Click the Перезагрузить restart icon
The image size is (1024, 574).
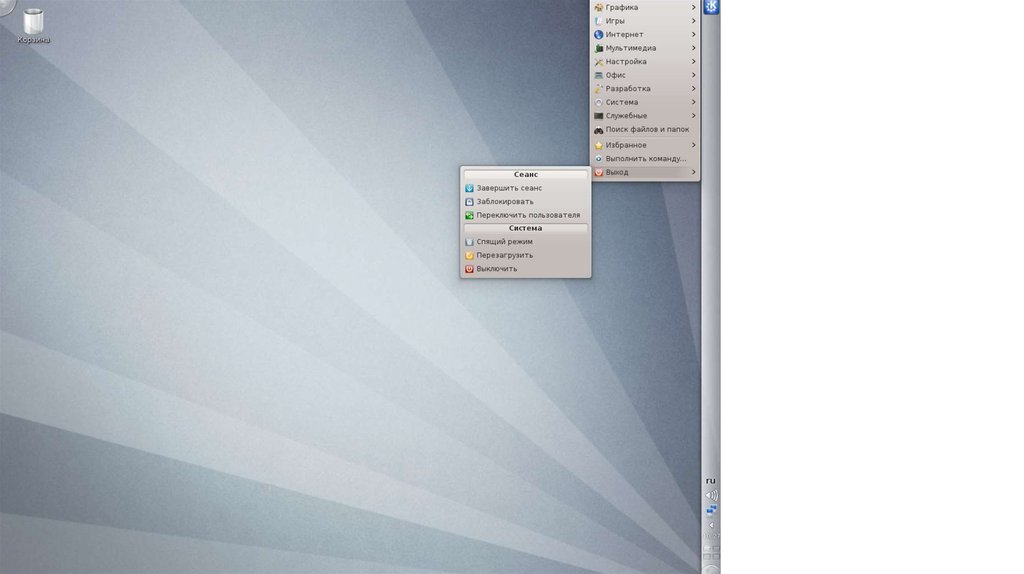coord(469,255)
